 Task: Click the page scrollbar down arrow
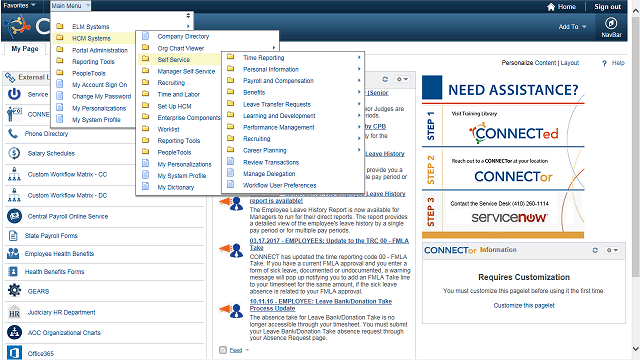pos(636,349)
